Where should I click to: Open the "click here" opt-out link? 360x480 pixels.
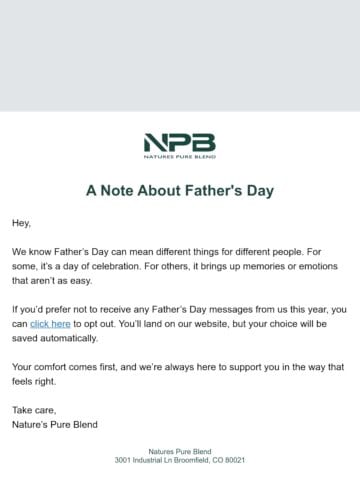tap(50, 324)
